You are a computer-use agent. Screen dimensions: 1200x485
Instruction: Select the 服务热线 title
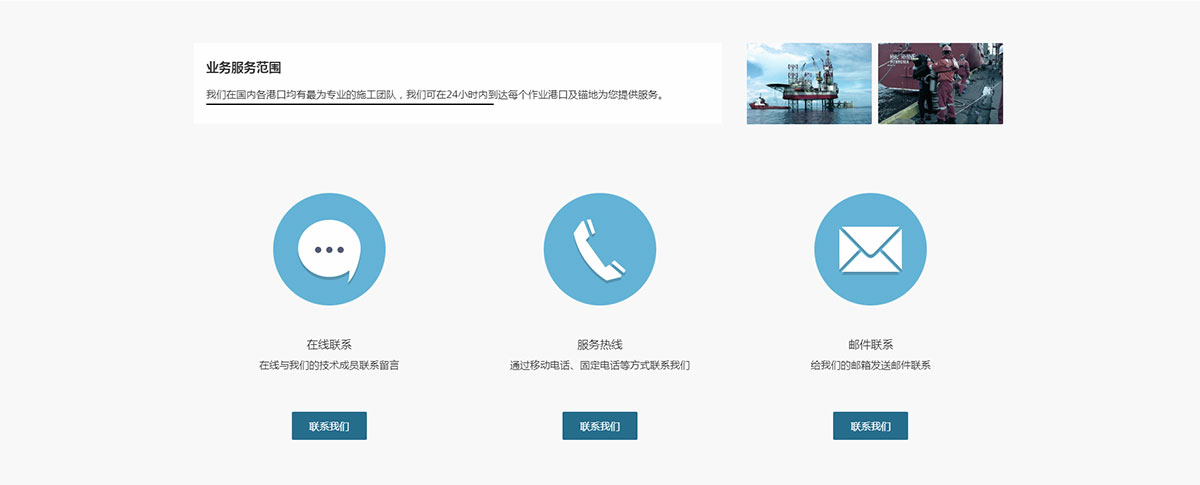pyautogui.click(x=599, y=345)
